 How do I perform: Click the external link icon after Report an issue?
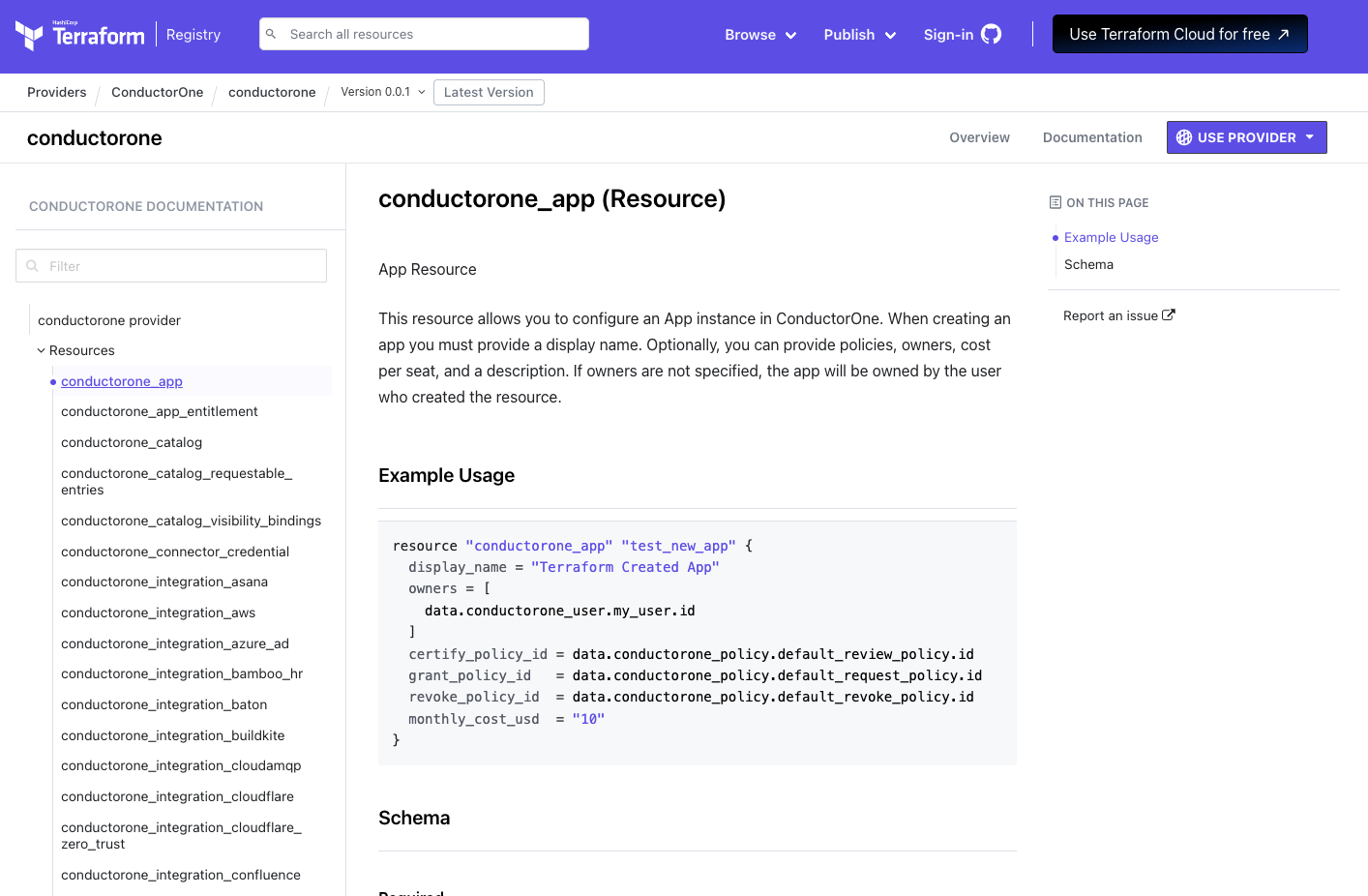[1168, 314]
